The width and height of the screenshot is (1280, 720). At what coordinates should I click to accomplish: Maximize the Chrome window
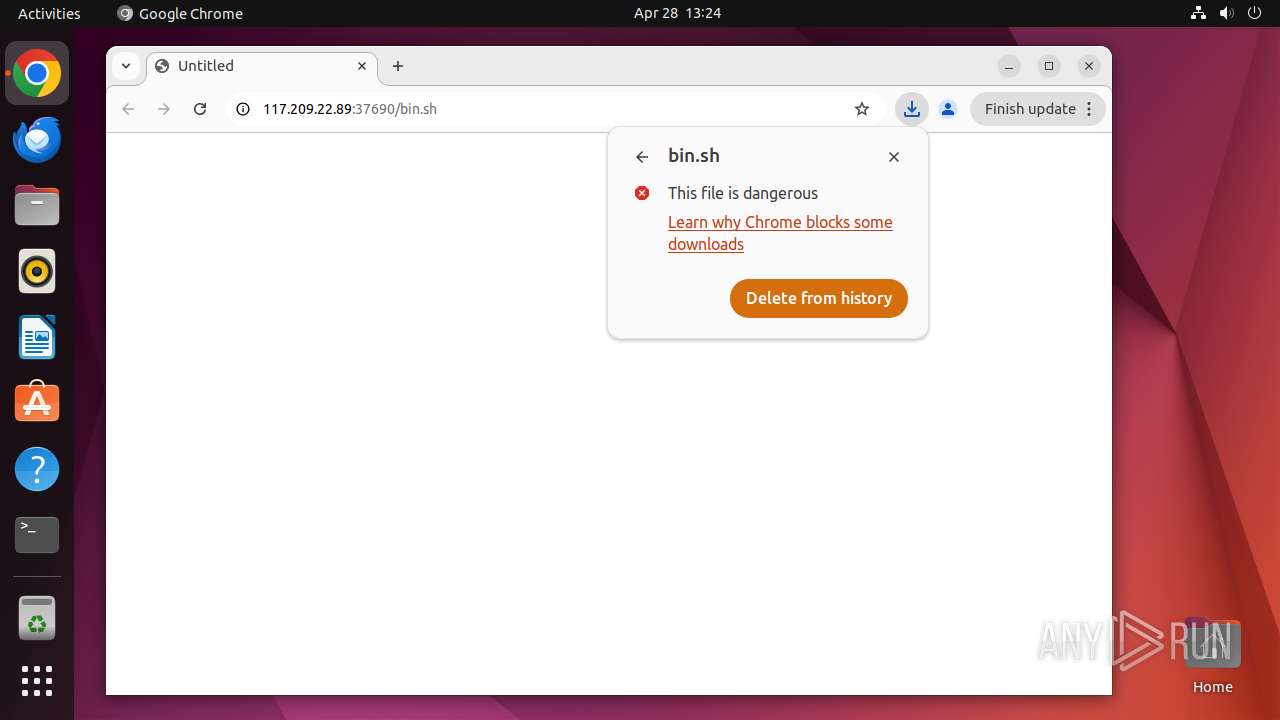(1049, 66)
